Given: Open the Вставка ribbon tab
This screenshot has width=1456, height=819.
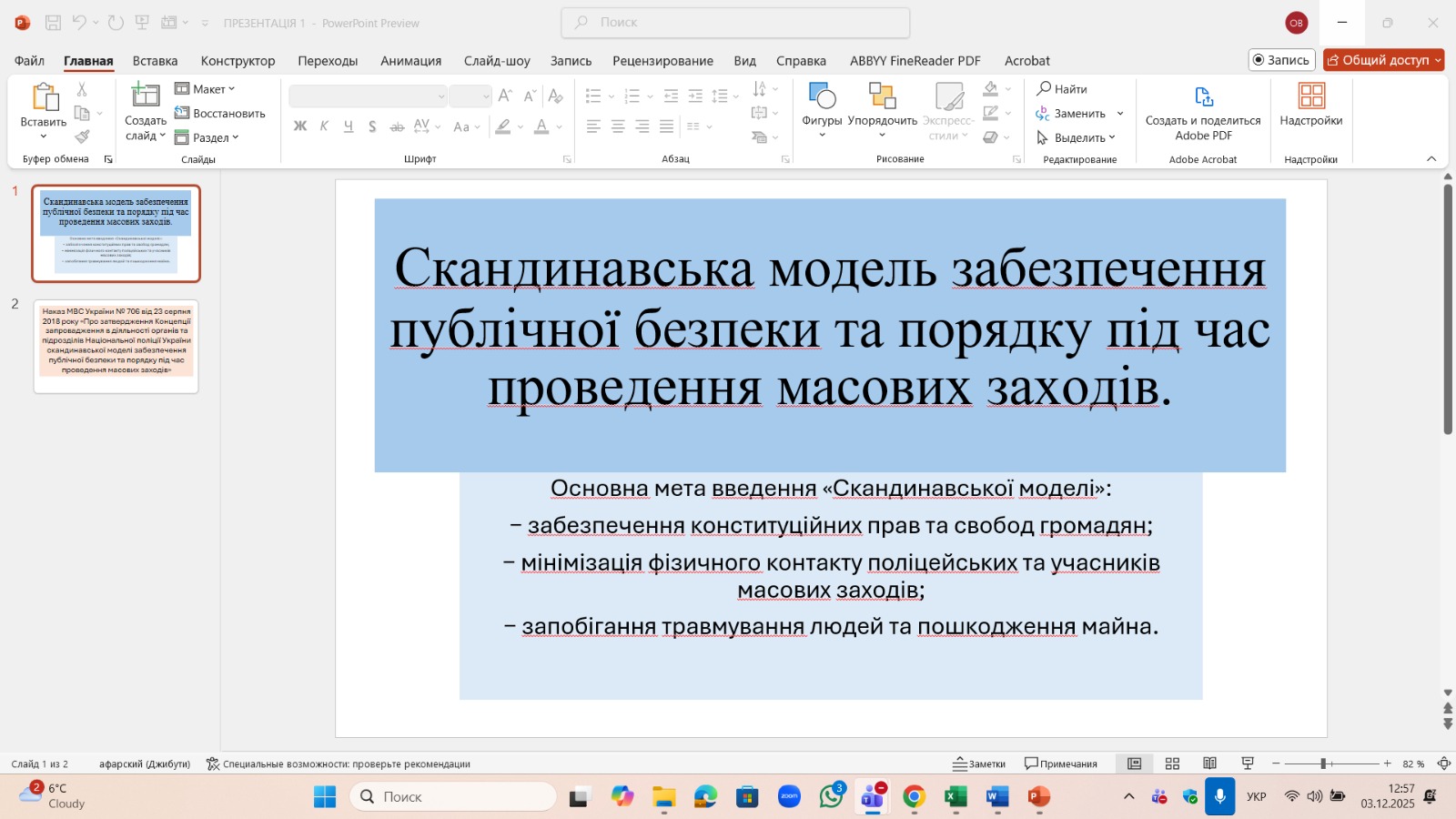Looking at the screenshot, I should coord(155,61).
